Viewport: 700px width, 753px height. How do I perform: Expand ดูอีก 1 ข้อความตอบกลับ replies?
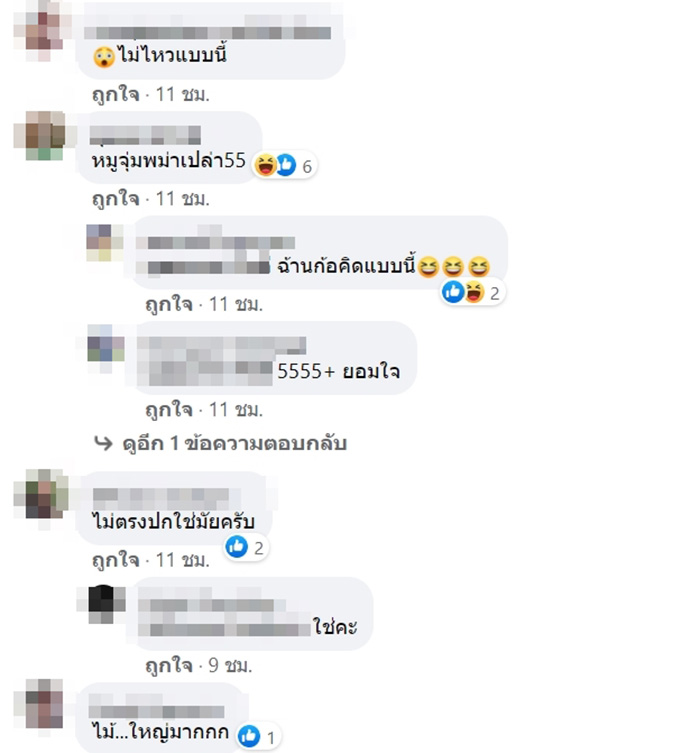tap(234, 443)
